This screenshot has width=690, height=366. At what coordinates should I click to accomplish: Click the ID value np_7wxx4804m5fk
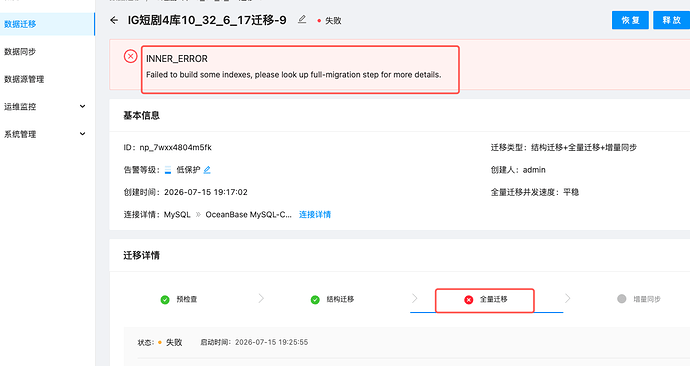point(176,147)
